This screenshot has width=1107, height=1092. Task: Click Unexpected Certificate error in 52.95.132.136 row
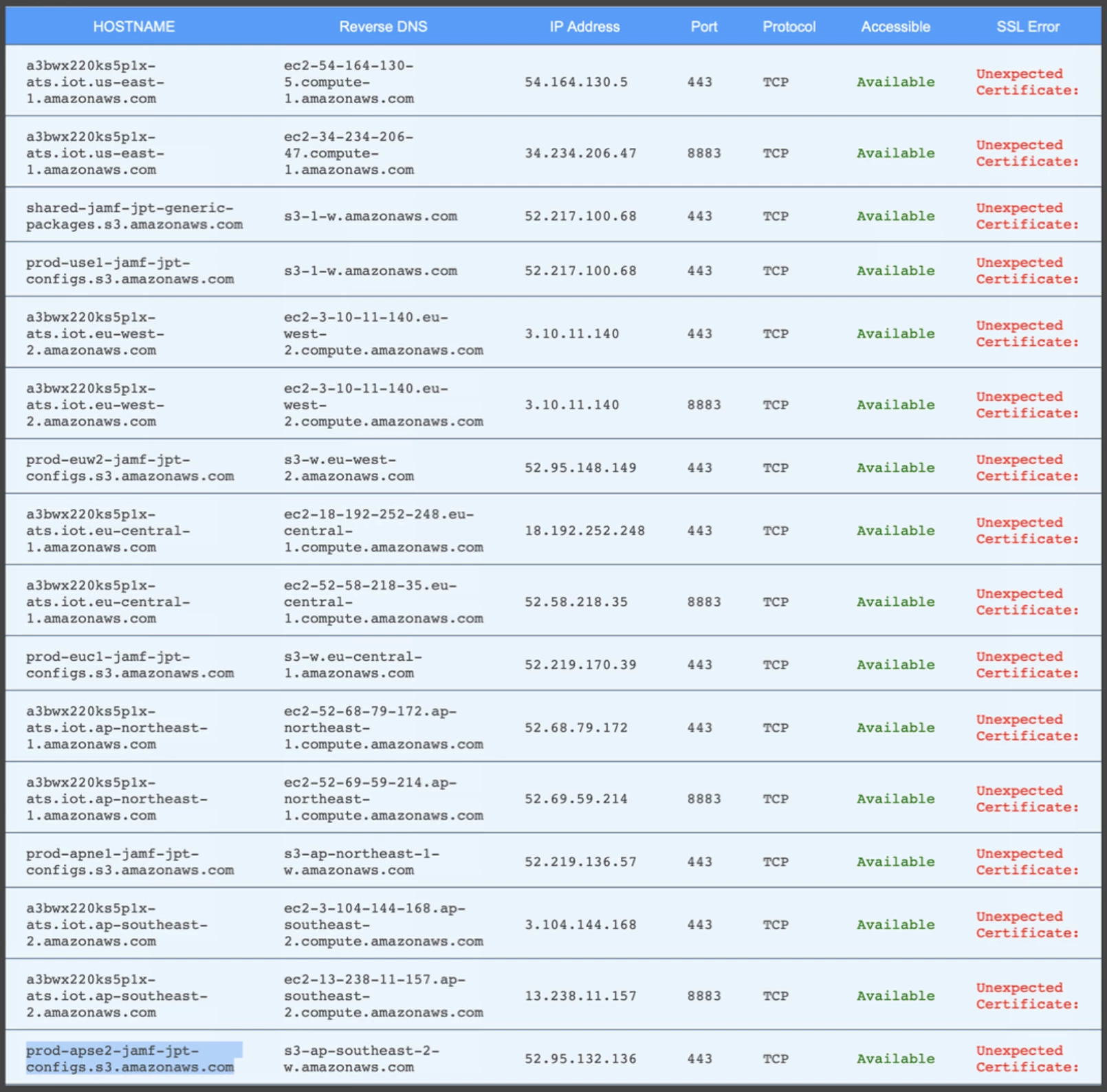coord(1027,1059)
